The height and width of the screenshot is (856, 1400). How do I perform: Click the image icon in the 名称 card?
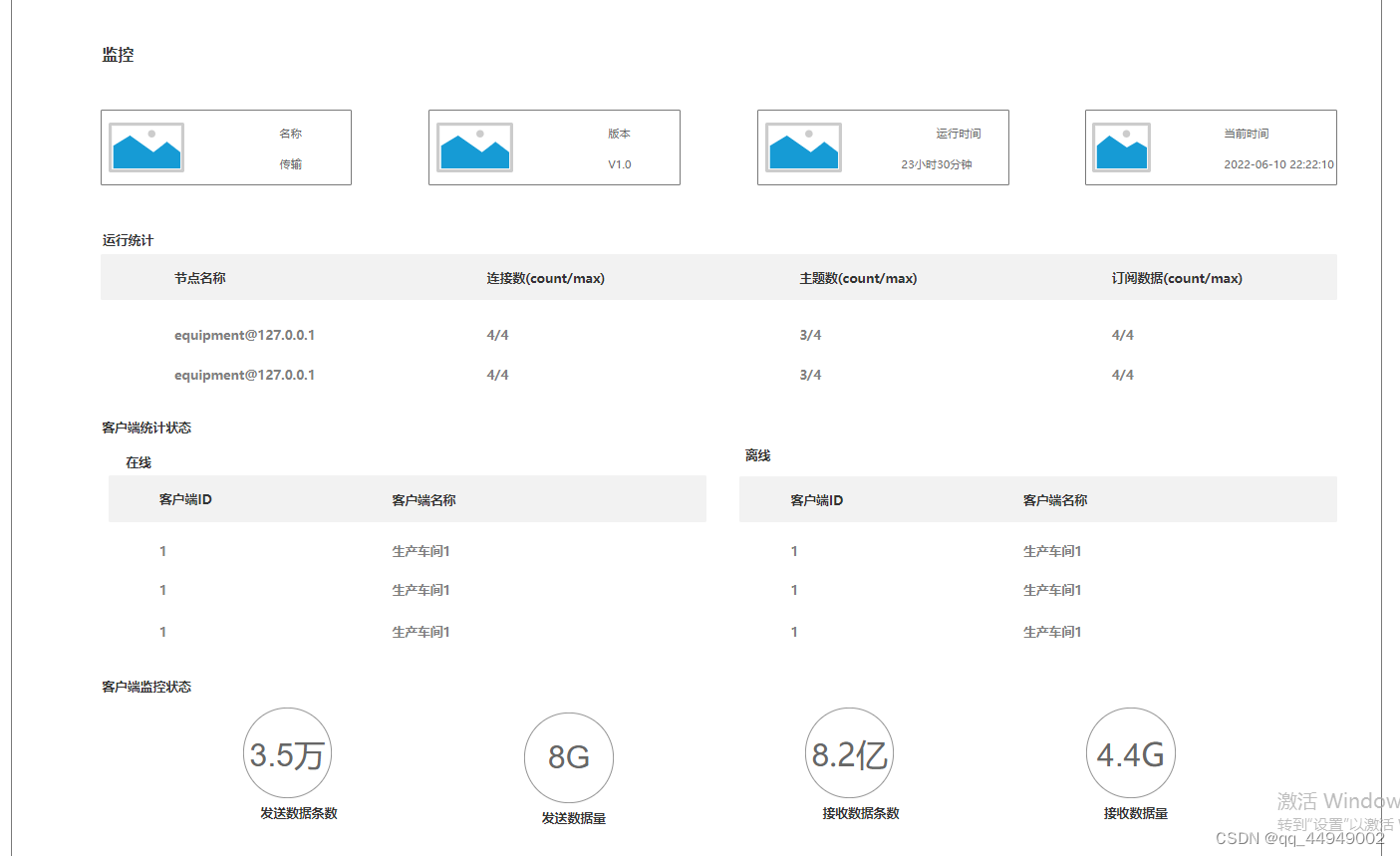click(x=146, y=147)
